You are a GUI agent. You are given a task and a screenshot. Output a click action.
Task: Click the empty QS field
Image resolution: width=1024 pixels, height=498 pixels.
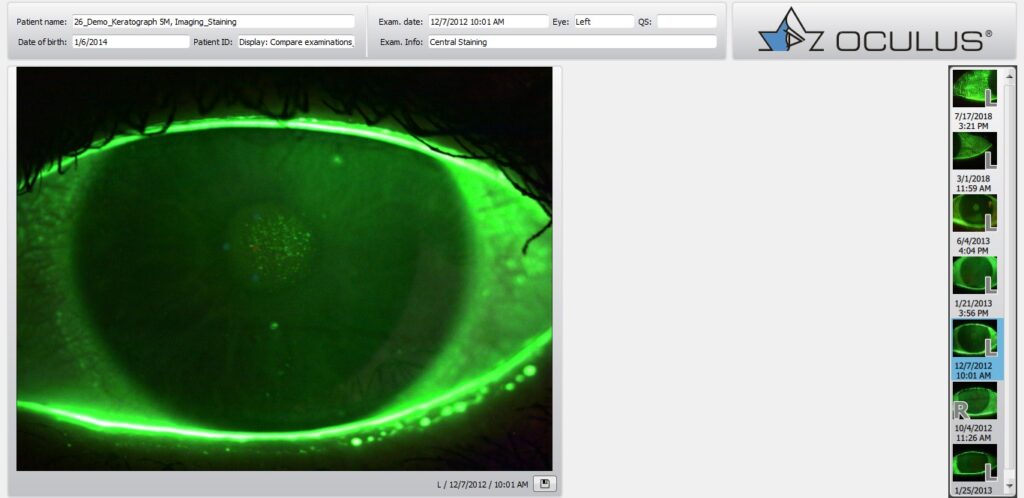[686, 21]
